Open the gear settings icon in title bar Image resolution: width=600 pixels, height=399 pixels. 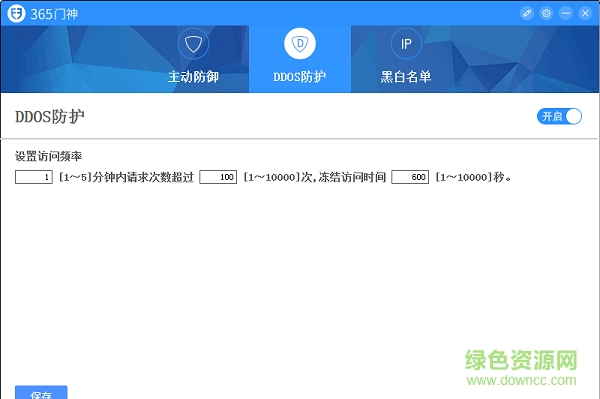coord(546,13)
